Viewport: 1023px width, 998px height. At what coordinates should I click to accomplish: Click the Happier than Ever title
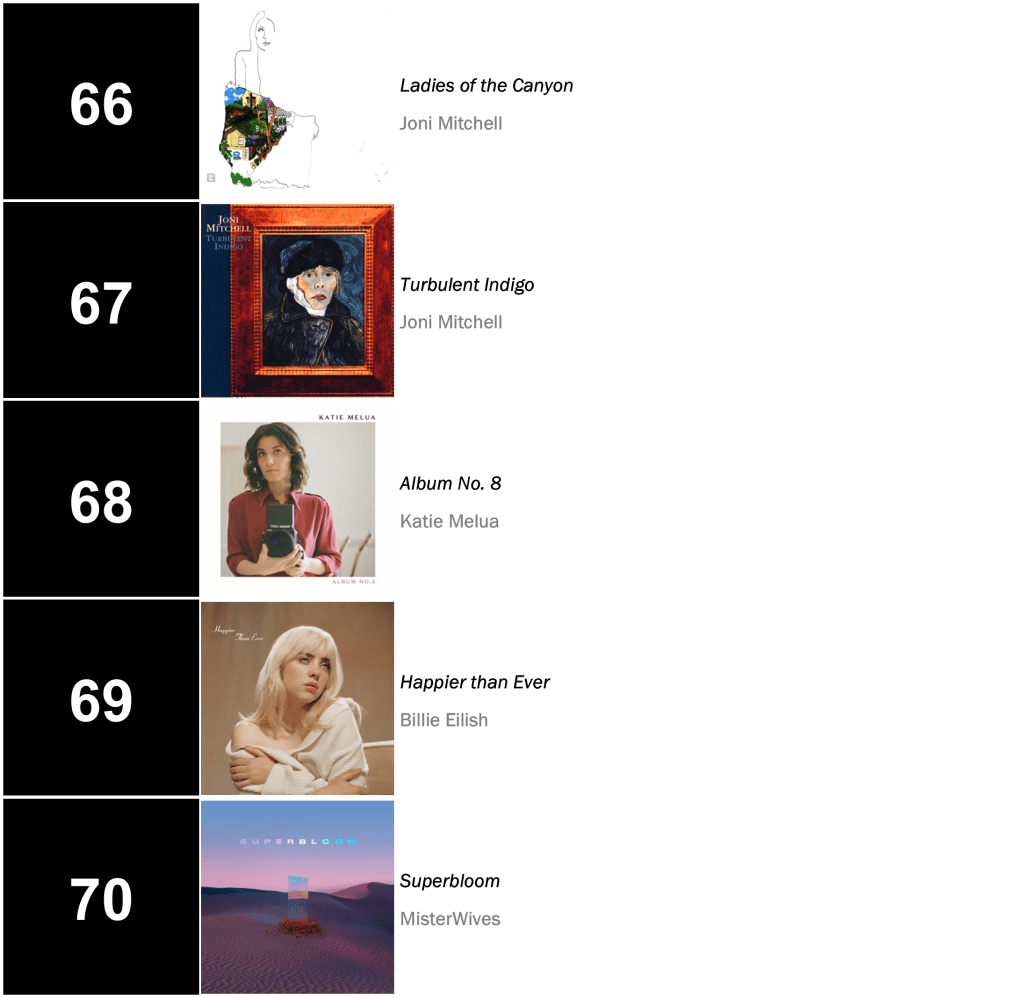[x=474, y=682]
